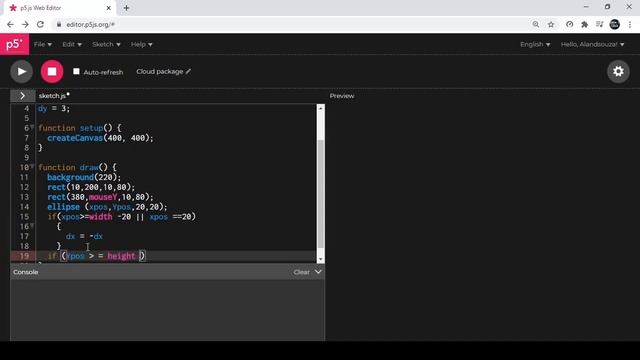640x360 pixels.
Task: Click the code editor vertical scrollbar thumb
Action: 321,194
